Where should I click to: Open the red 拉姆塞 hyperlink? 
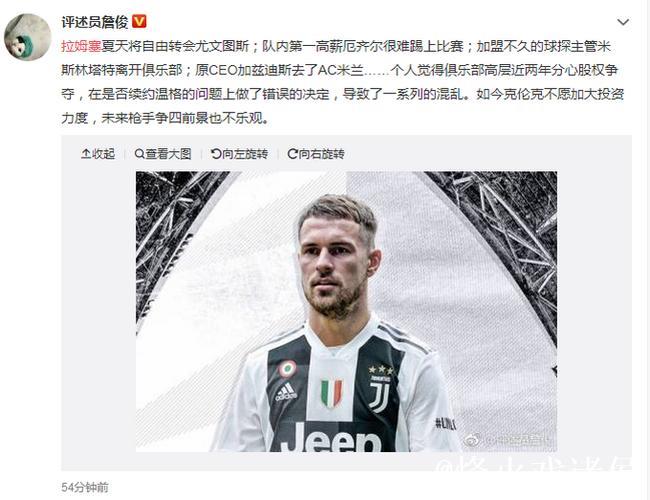coord(81,46)
